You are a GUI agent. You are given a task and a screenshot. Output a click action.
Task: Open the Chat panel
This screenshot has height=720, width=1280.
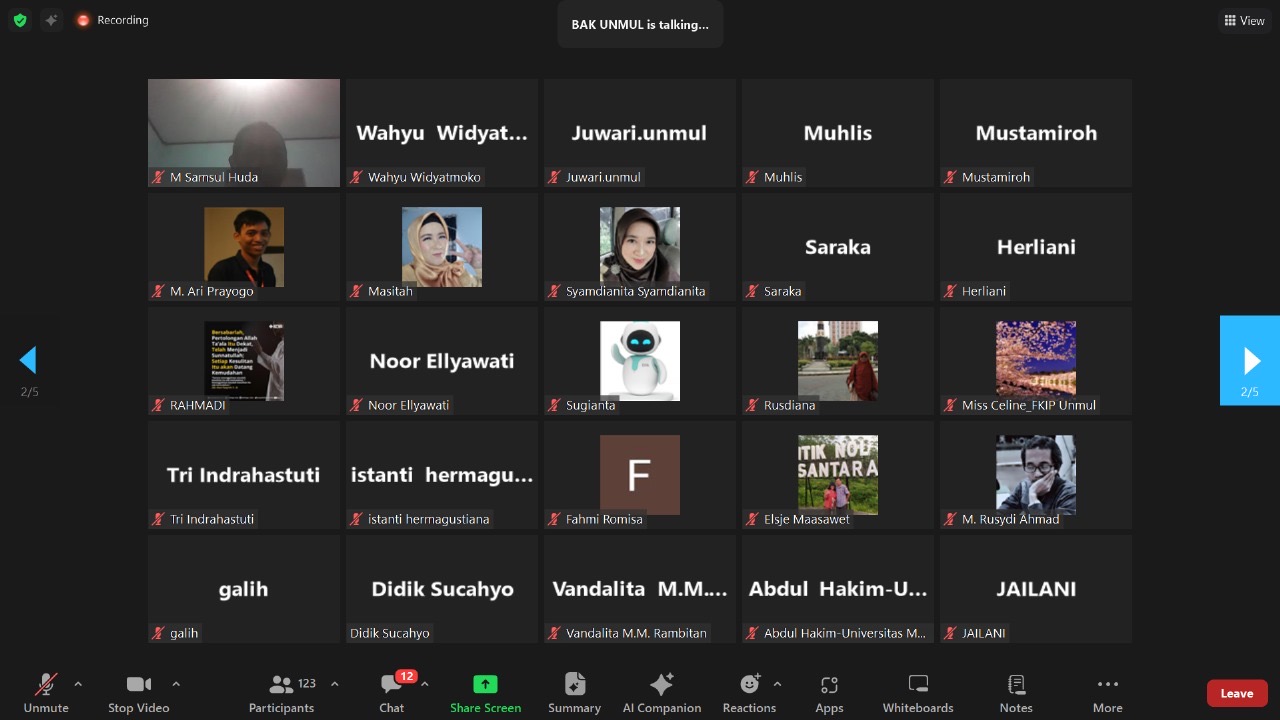coord(392,693)
